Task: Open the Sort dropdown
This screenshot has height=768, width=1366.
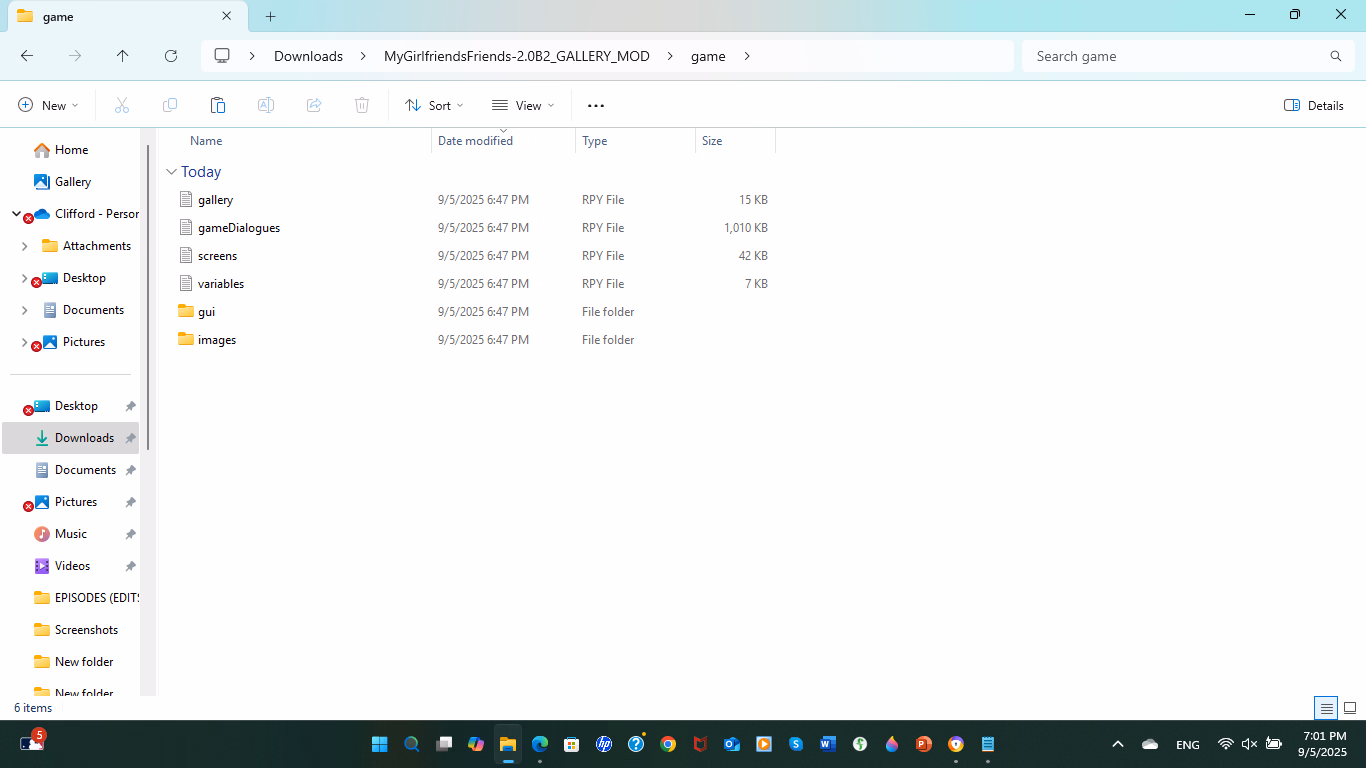Action: 434,105
